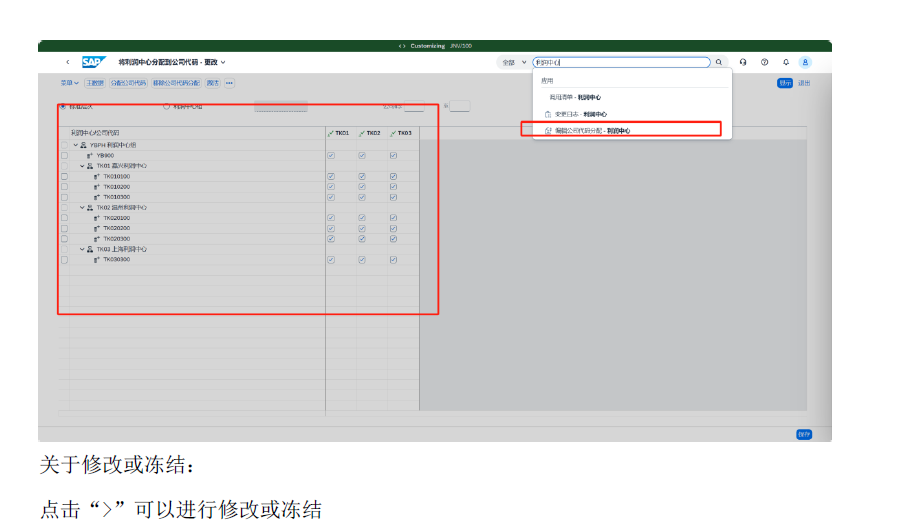
Task: Open the 全部 search scope dropdown
Action: pos(514,62)
